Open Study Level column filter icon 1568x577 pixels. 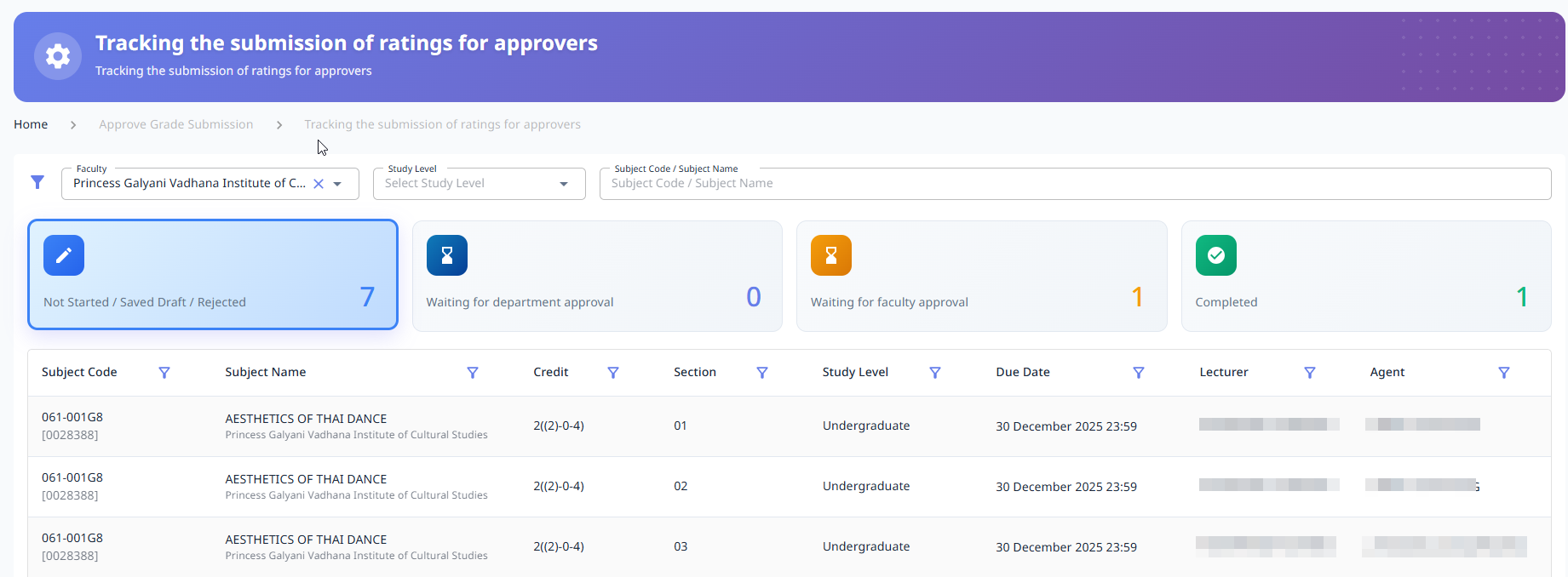[x=935, y=373]
